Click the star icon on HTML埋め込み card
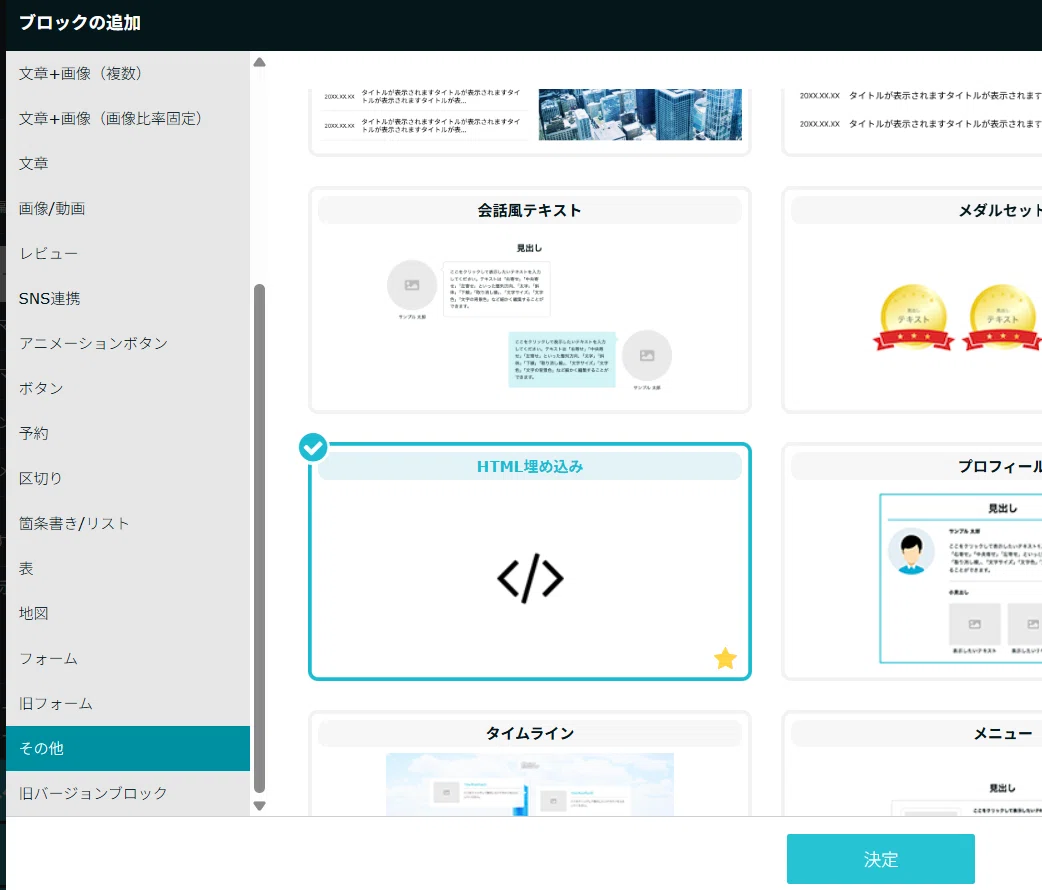1042x890 pixels. [725, 658]
